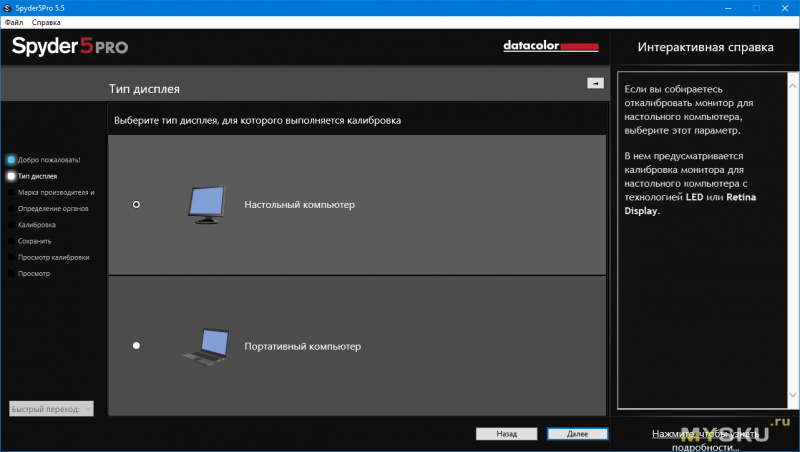Viewport: 800px width, 452px height.
Task: Minimize the Spyder5Pro window
Action: point(728,8)
